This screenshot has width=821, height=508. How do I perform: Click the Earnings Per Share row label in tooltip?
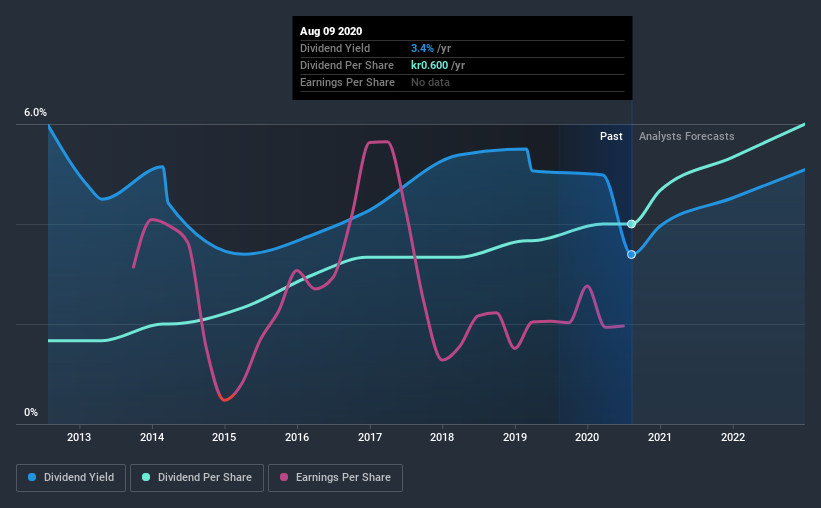[x=347, y=82]
